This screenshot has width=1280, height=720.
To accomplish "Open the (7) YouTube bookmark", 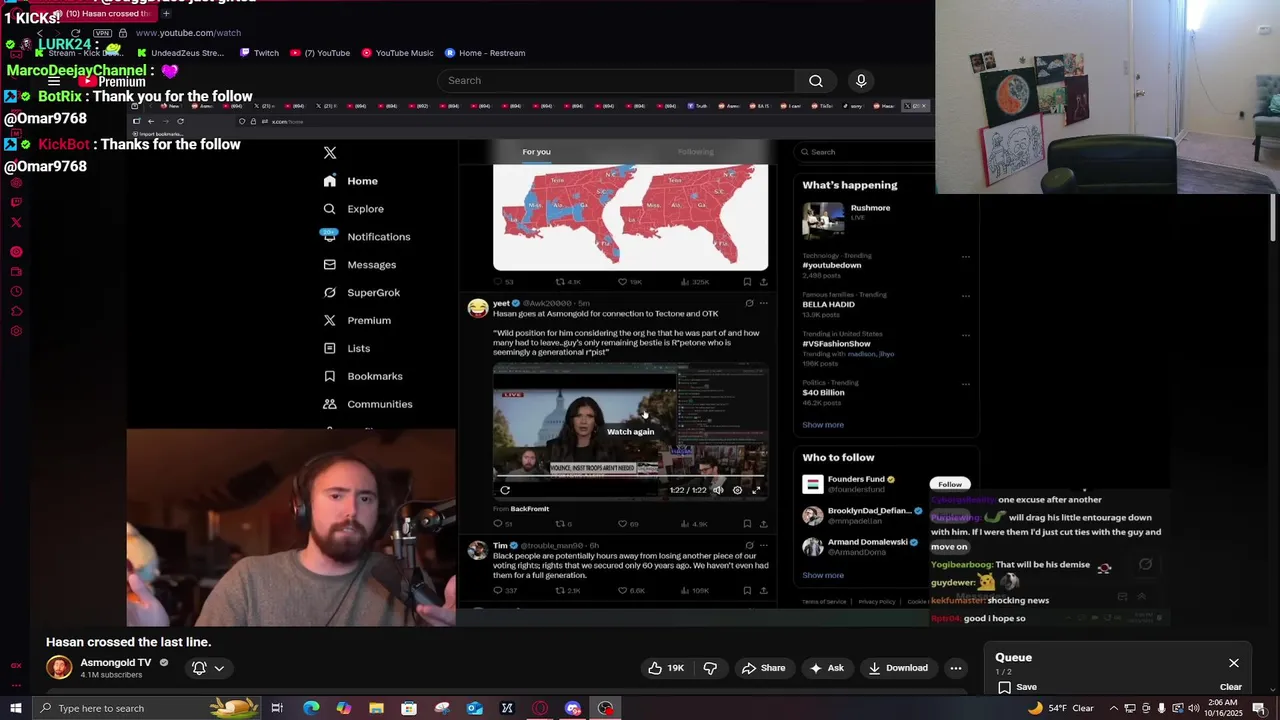I will click(x=321, y=53).
